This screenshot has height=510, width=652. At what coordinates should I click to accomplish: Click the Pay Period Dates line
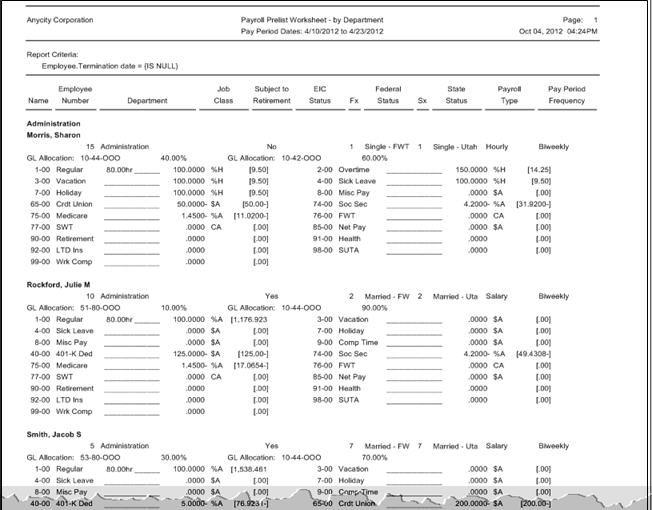pyautogui.click(x=312, y=31)
